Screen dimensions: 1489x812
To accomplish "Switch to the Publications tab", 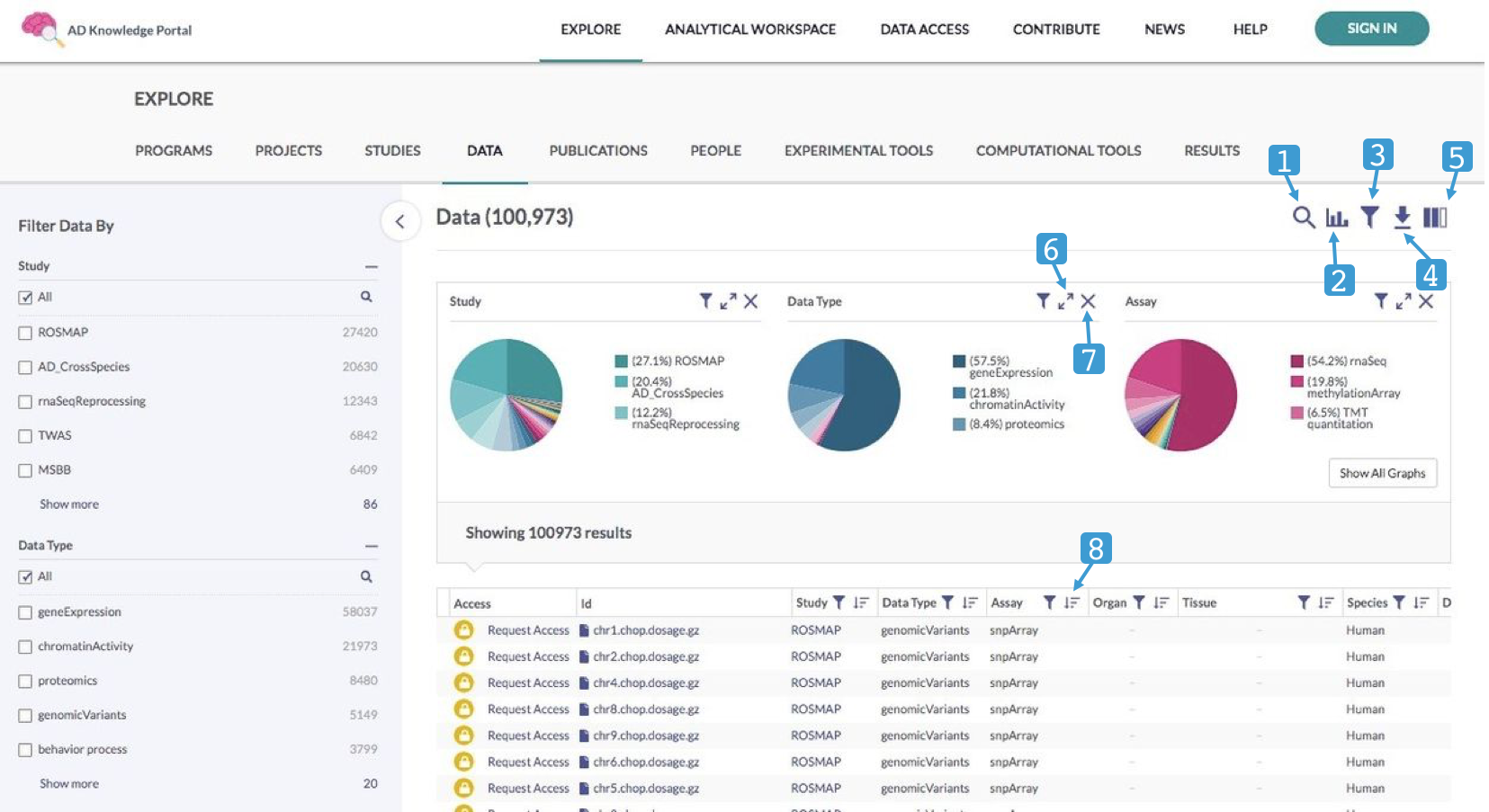I will click(x=598, y=150).
